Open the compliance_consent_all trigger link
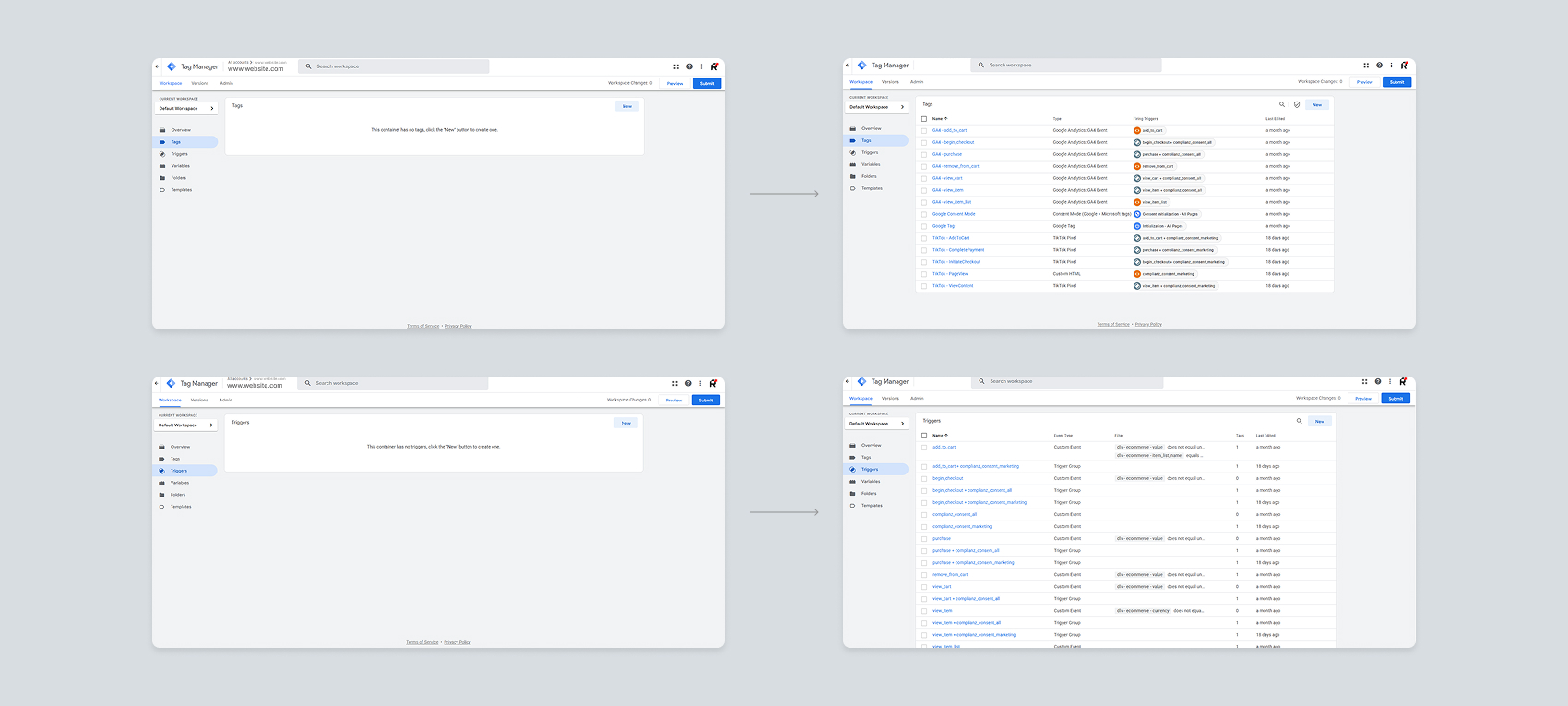 (x=955, y=514)
